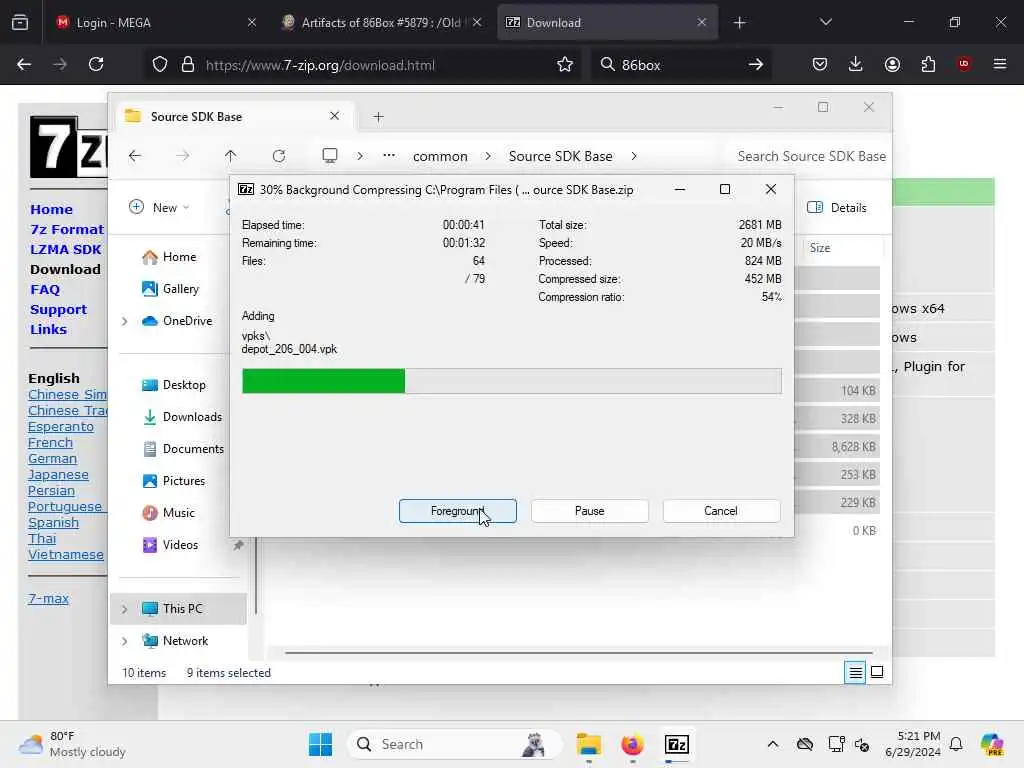This screenshot has width=1024, height=768.
Task: Refresh the Source SDK Base folder
Action: coord(279,156)
